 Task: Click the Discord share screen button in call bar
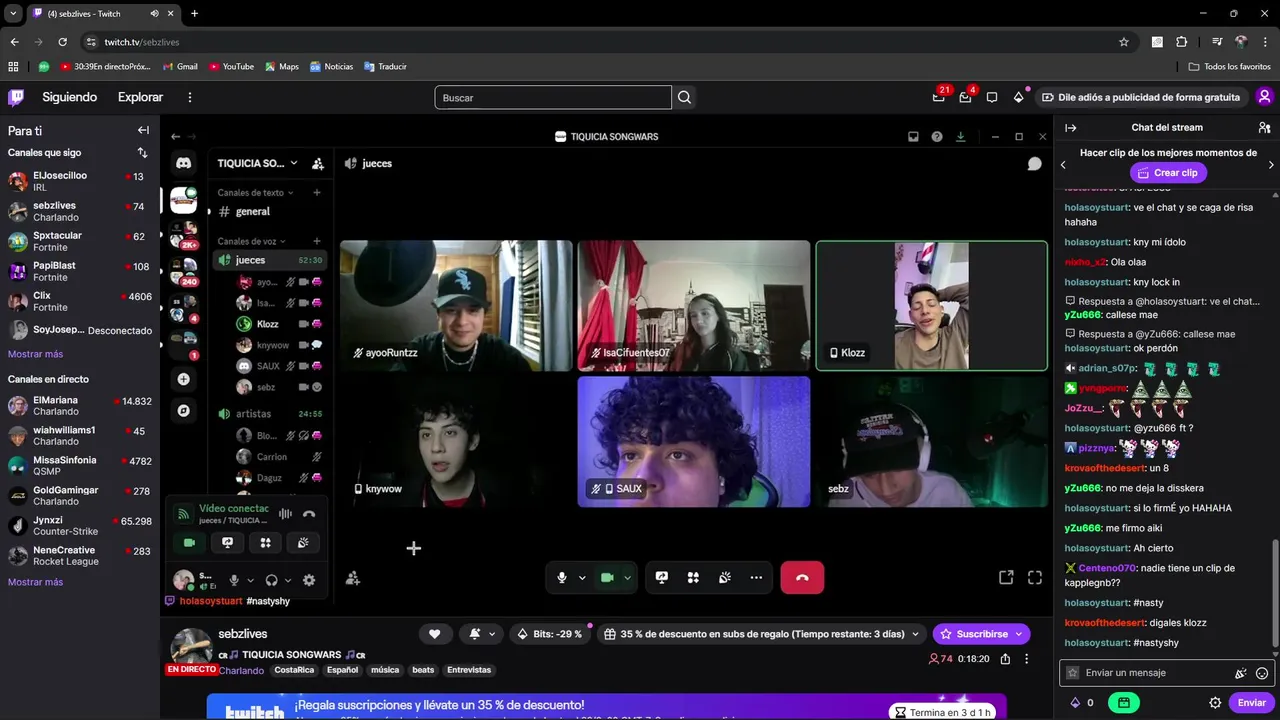[661, 577]
